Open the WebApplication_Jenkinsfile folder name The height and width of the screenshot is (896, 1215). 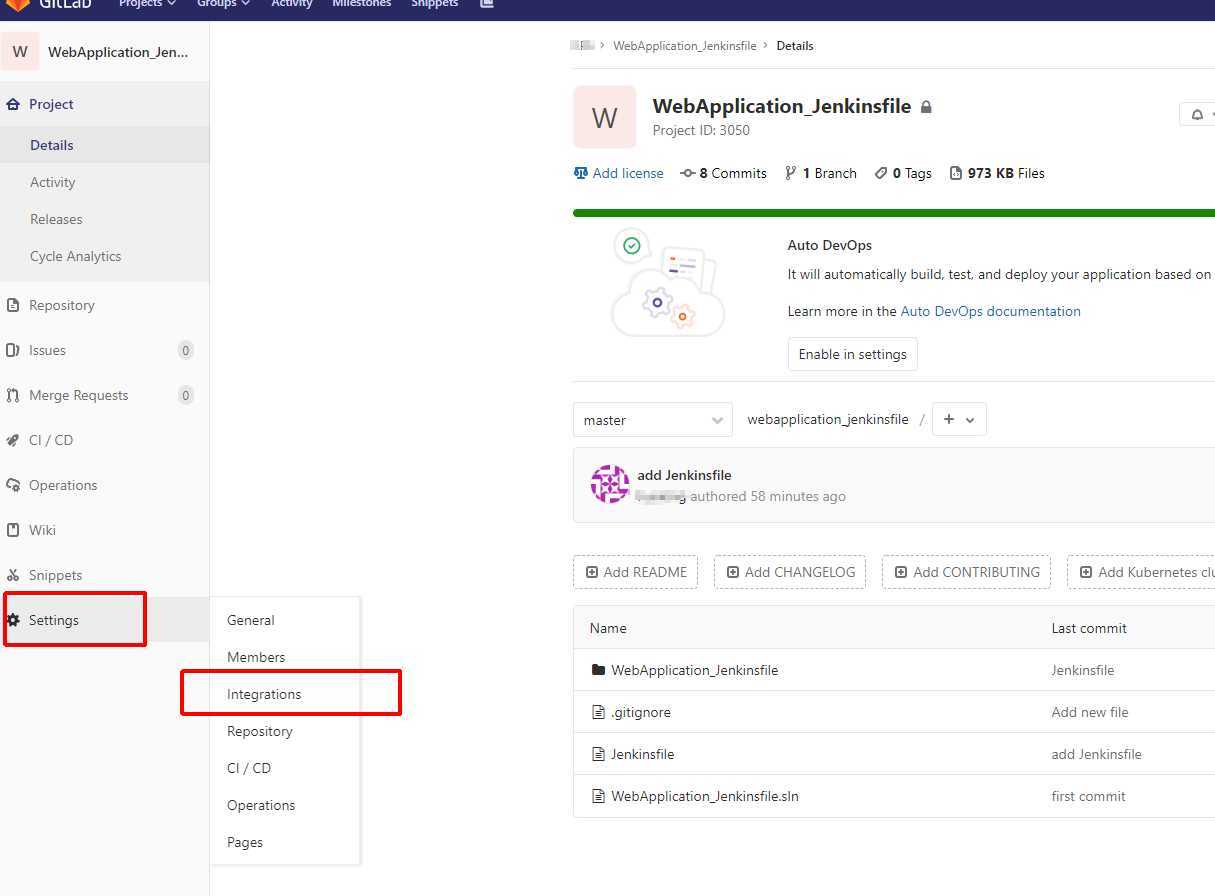click(695, 670)
